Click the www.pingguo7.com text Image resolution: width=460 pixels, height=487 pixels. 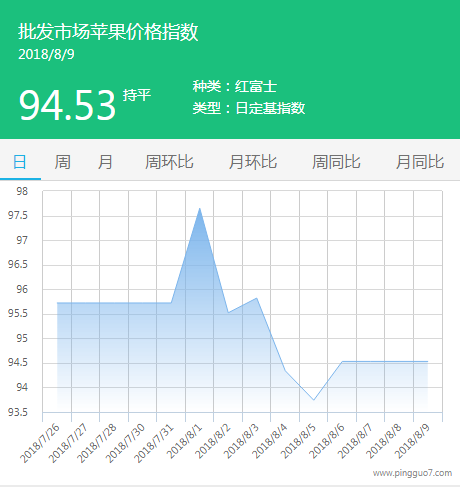point(412,473)
